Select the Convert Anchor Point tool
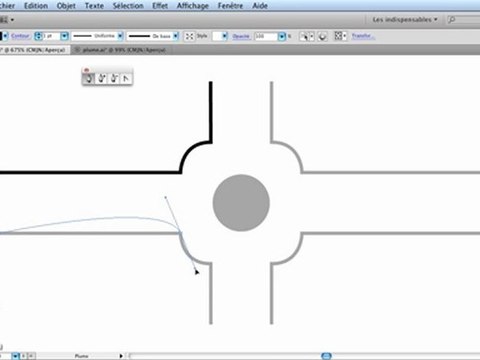 pyautogui.click(x=126, y=79)
